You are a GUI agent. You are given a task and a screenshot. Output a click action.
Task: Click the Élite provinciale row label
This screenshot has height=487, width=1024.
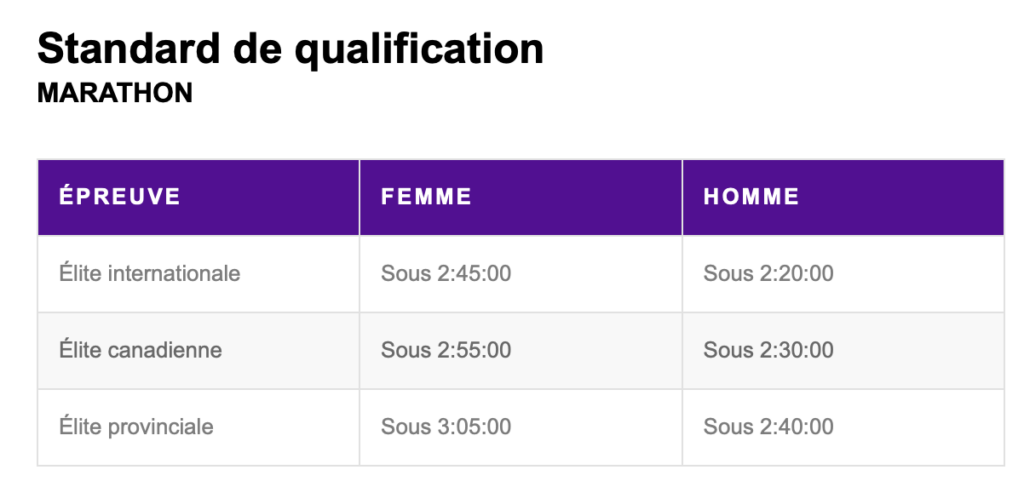pos(136,427)
